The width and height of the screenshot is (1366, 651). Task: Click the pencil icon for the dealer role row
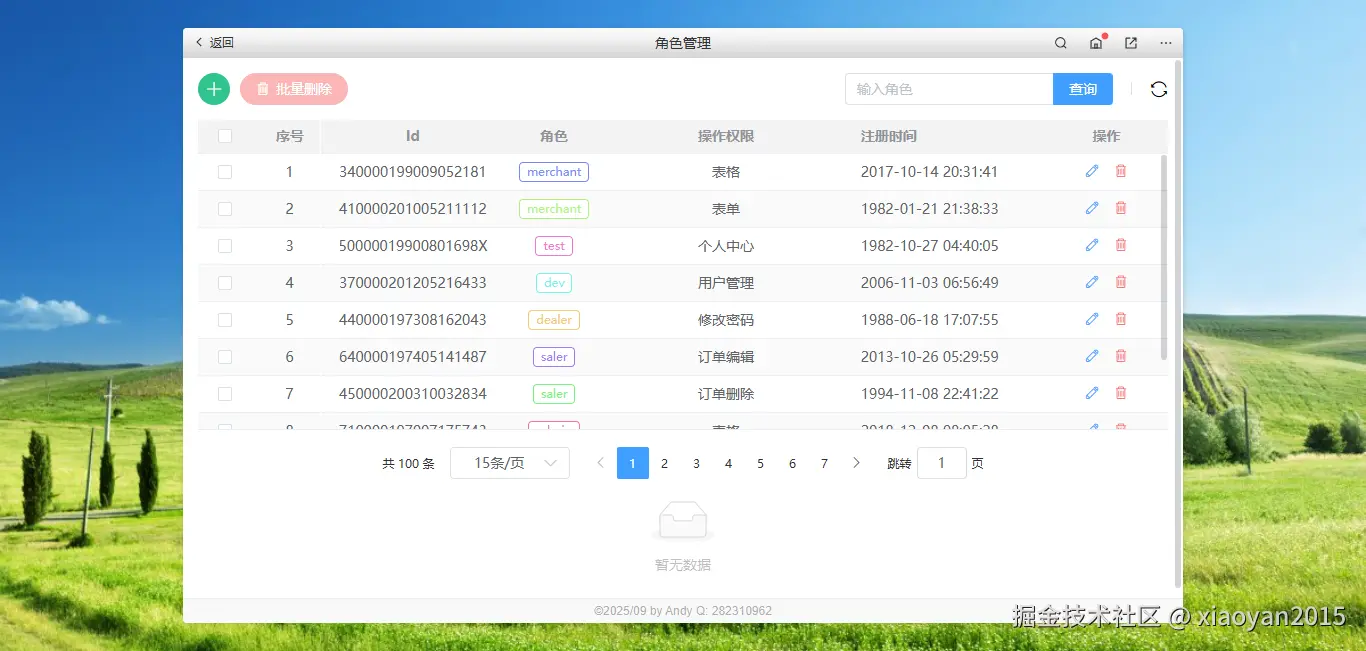1091,319
